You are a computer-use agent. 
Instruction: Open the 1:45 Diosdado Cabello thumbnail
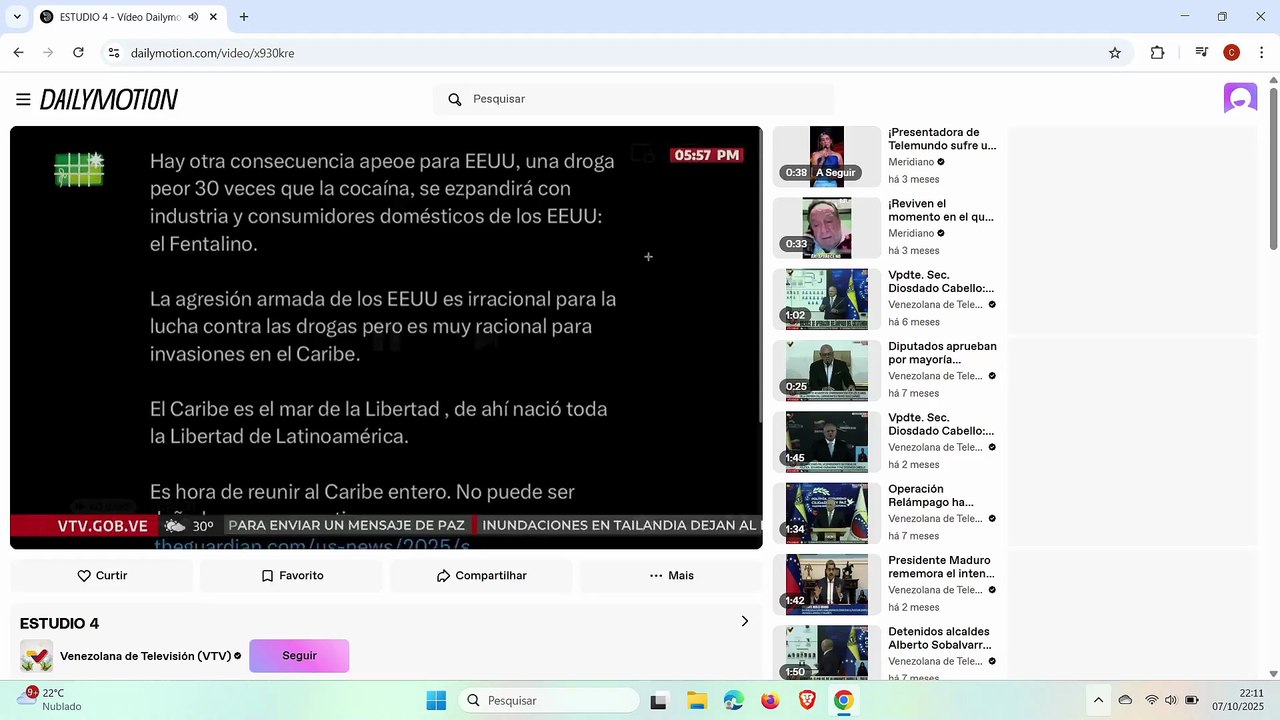coord(827,442)
